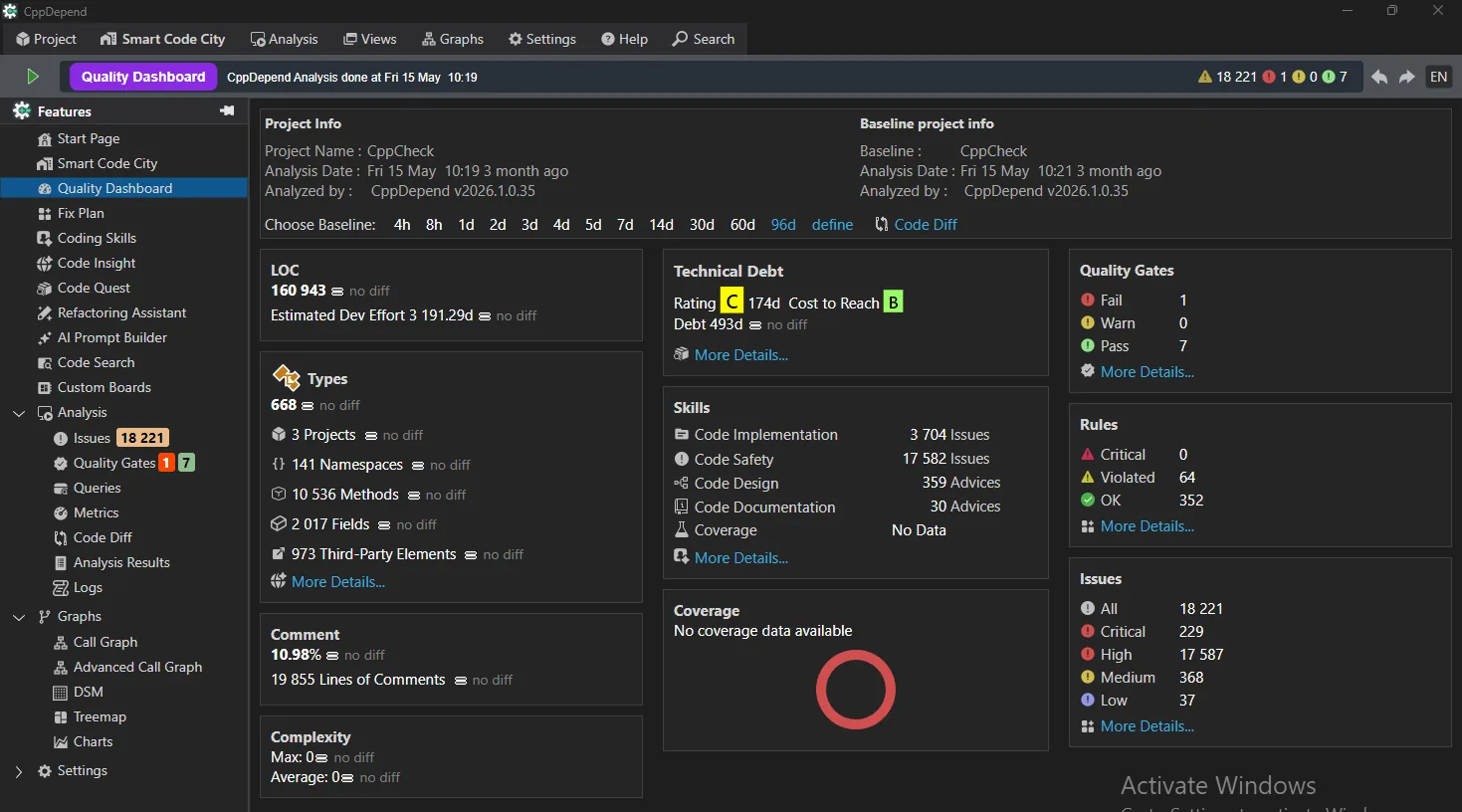Open More Details under Types
This screenshot has height=812, width=1462.
point(338,582)
